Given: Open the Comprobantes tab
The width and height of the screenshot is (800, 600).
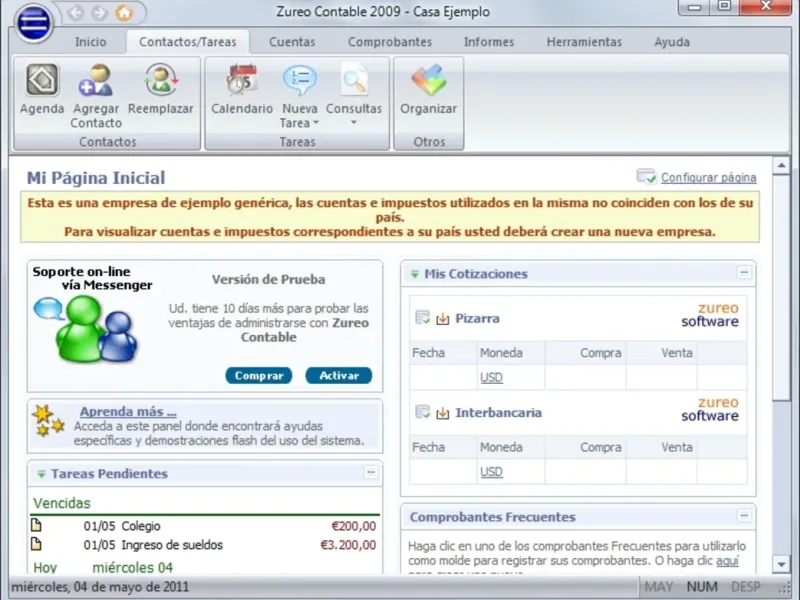Looking at the screenshot, I should 390,42.
